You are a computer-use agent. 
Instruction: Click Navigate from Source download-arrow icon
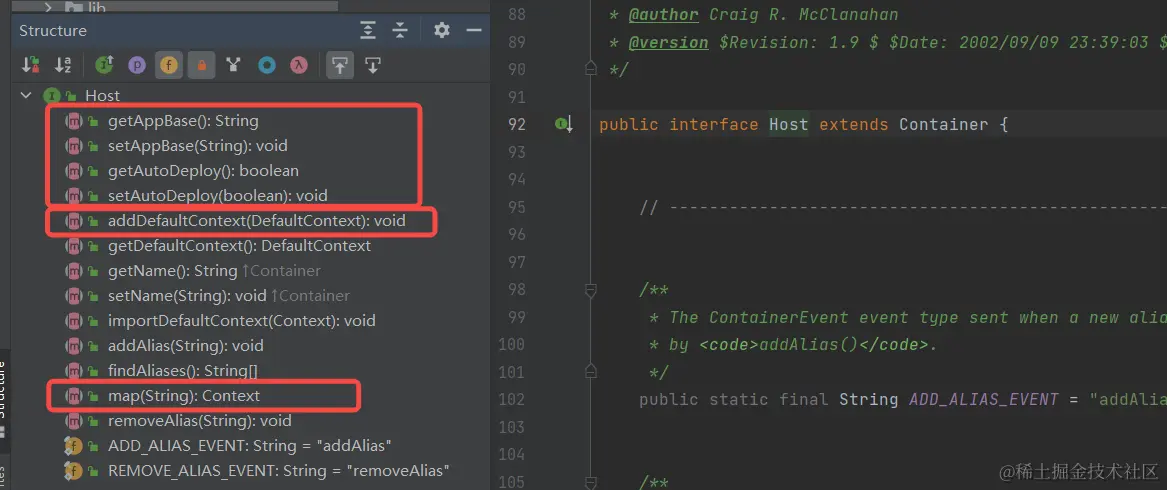tap(373, 65)
